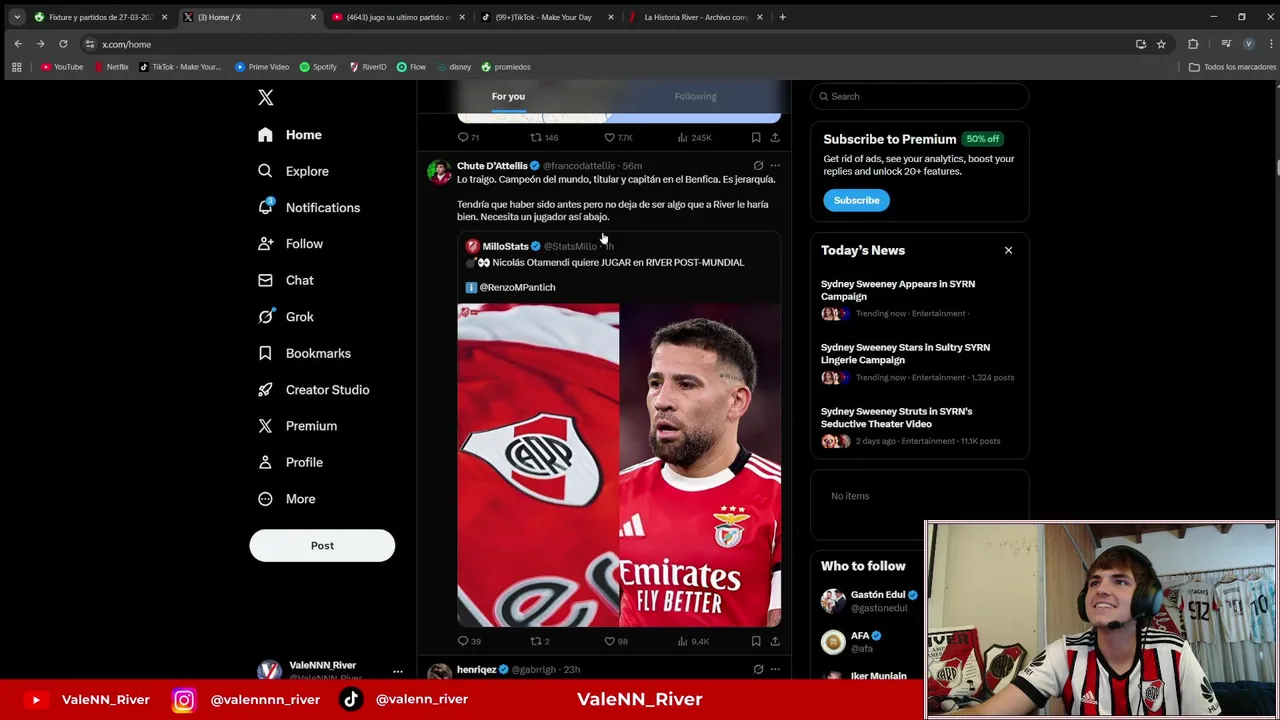This screenshot has height=720, width=1280.
Task: Open a new browser tab
Action: coord(783,17)
